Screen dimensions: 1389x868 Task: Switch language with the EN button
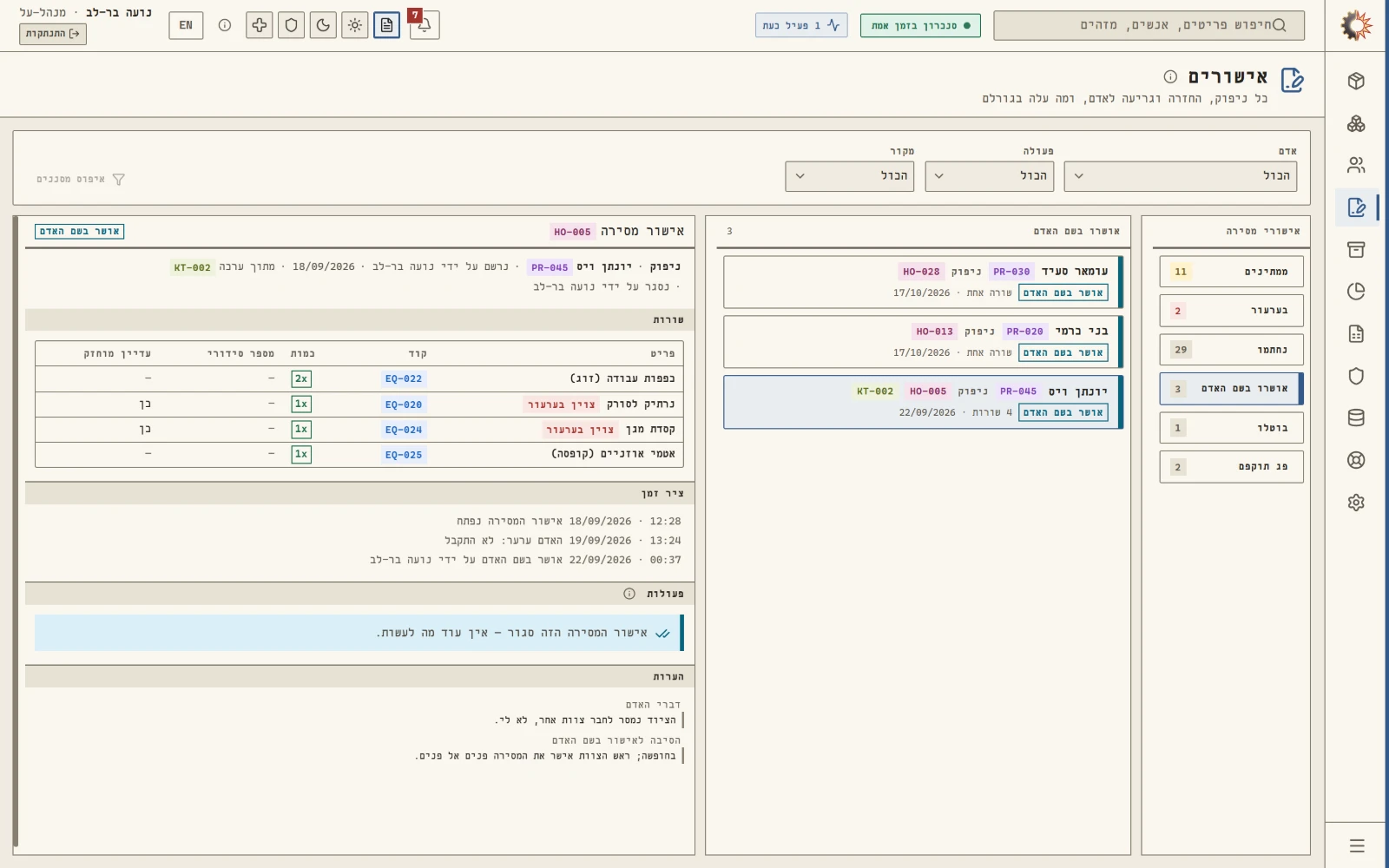(186, 25)
